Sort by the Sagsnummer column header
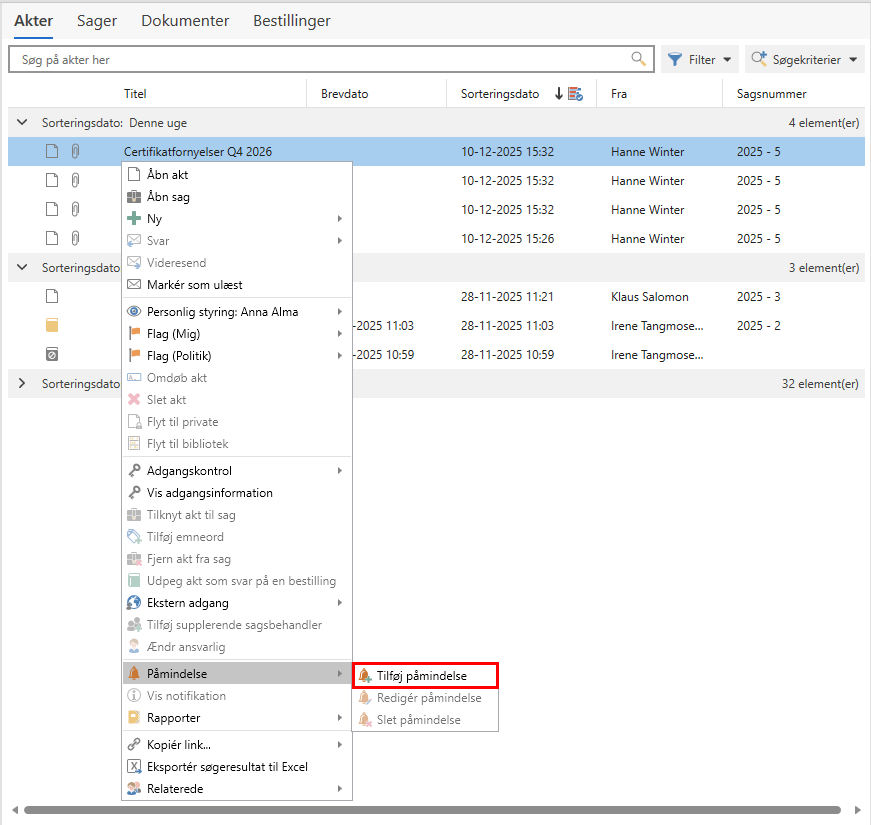The width and height of the screenshot is (871, 825). click(772, 94)
